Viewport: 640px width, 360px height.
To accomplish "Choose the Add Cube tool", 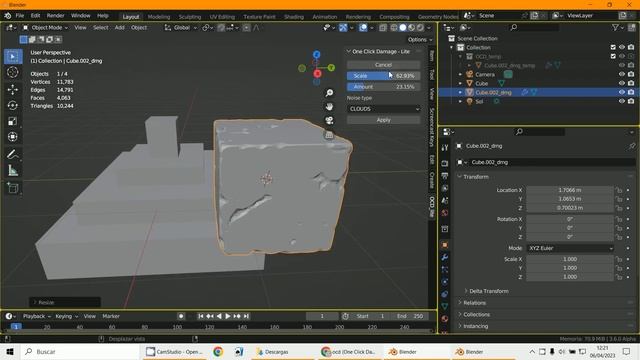I will tap(13, 188).
